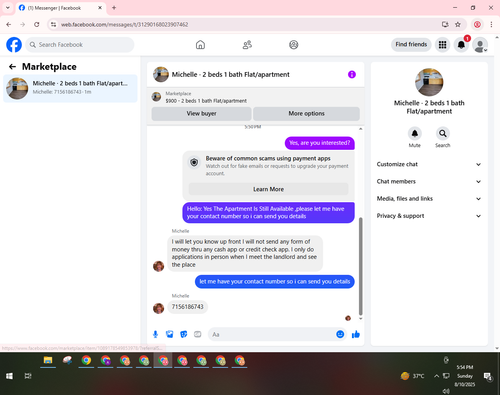Choose a GIF using the GIF icon
The width and height of the screenshot is (500, 395).
pos(198,334)
